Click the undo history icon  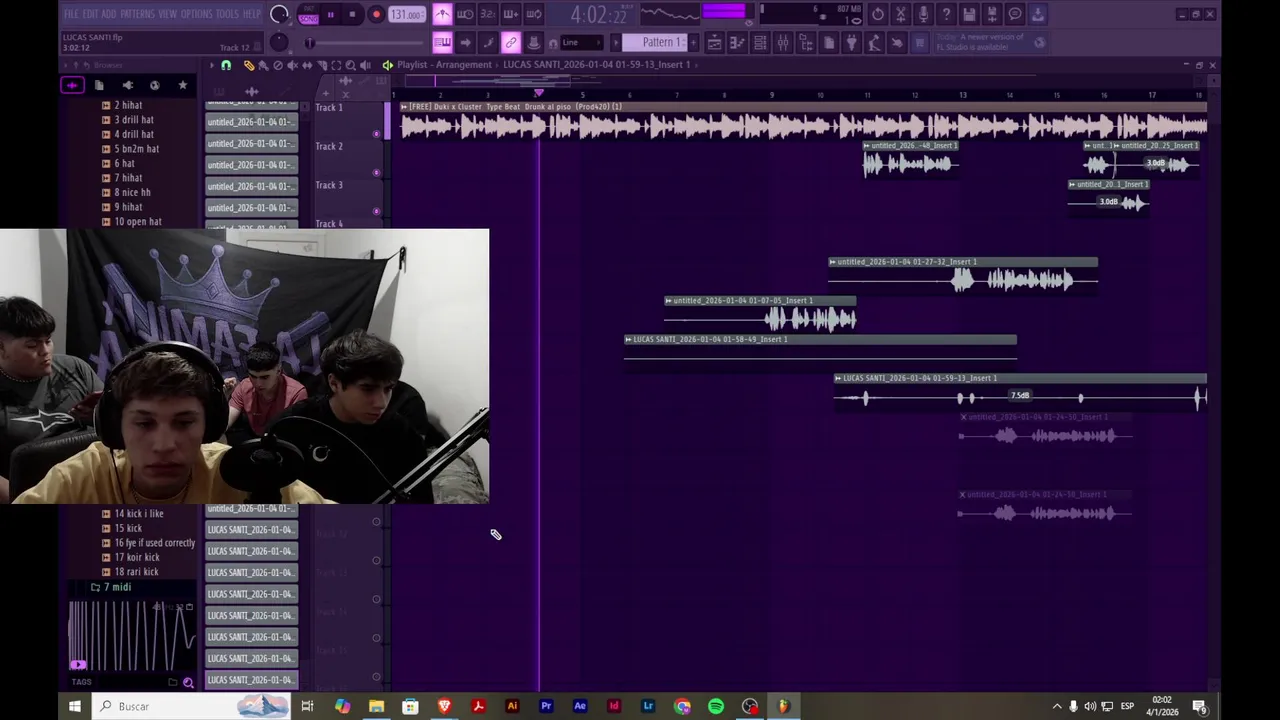(x=878, y=14)
